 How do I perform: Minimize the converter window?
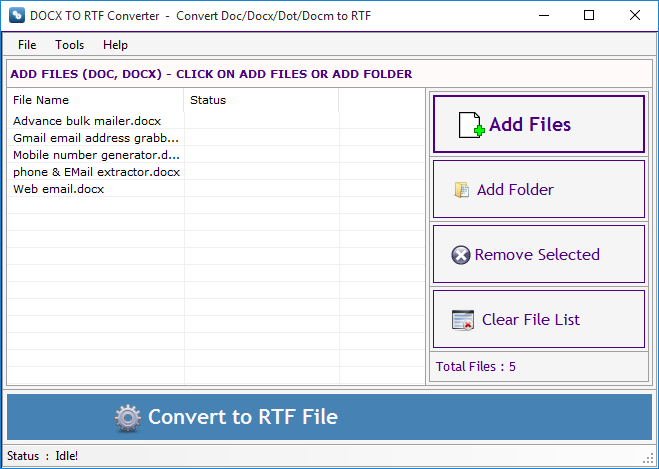(x=544, y=16)
